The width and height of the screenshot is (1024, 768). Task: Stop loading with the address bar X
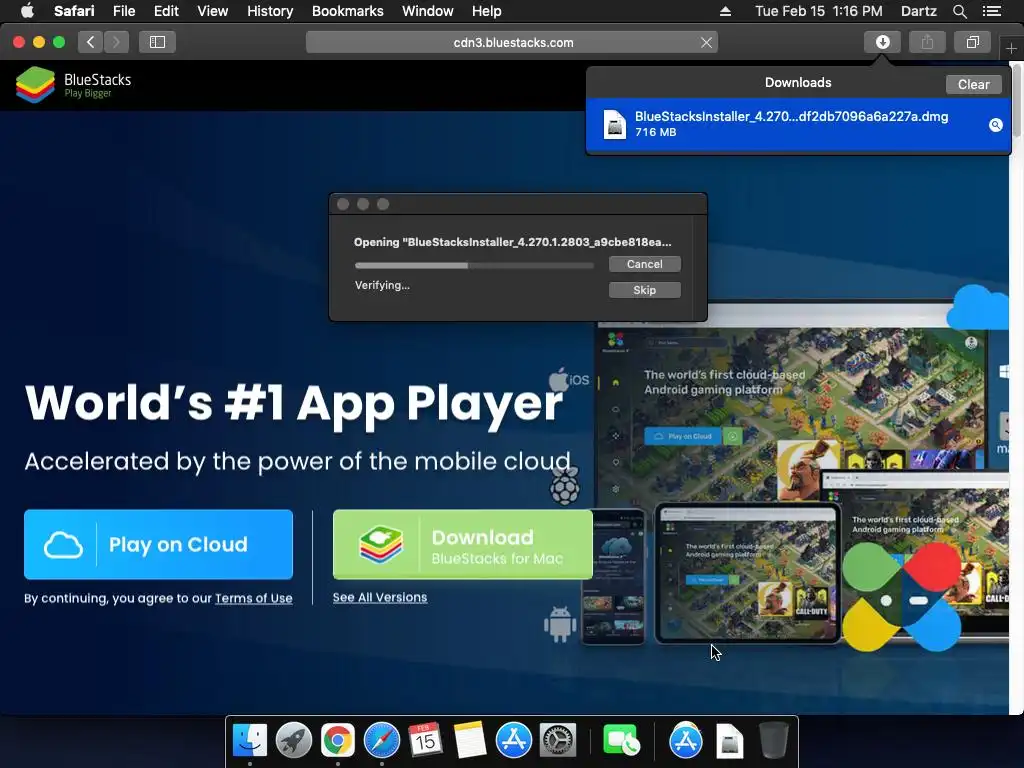[707, 42]
